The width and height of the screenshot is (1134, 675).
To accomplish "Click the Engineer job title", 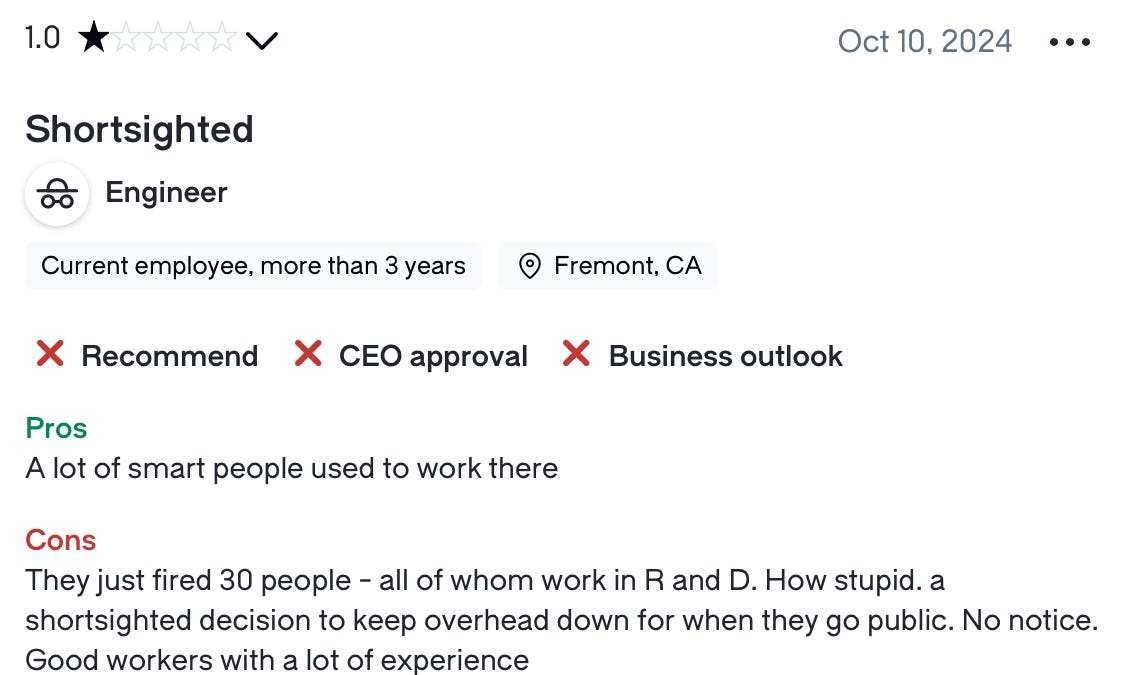I will tap(166, 192).
